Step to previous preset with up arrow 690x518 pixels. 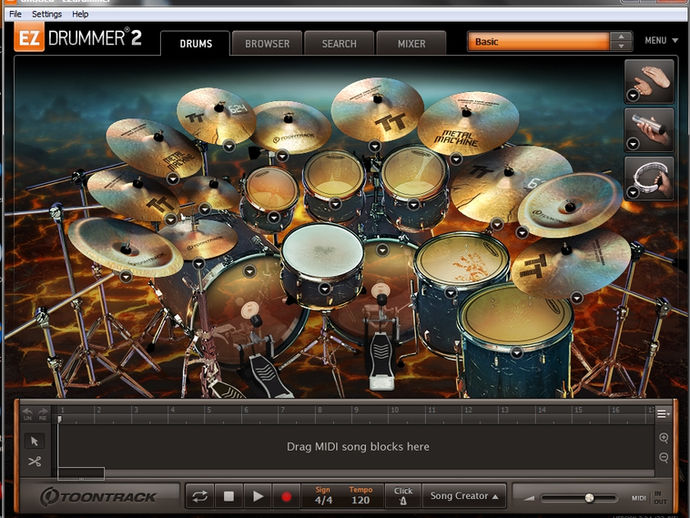(621, 37)
